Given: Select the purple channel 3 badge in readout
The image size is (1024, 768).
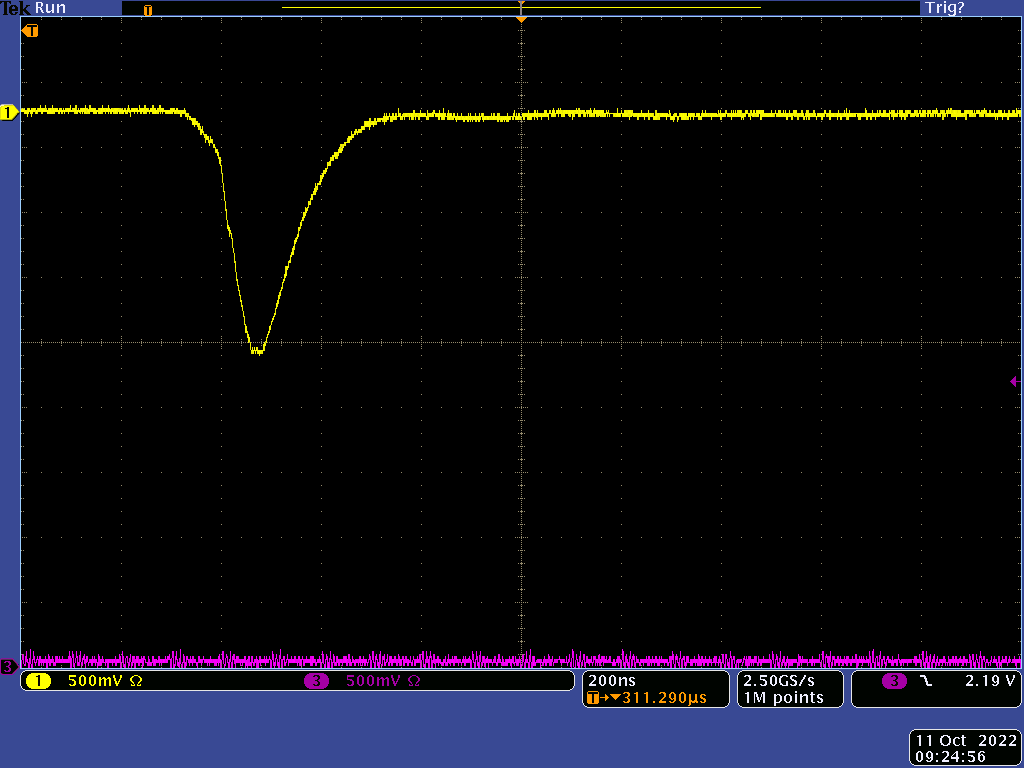Looking at the screenshot, I should 317,681.
